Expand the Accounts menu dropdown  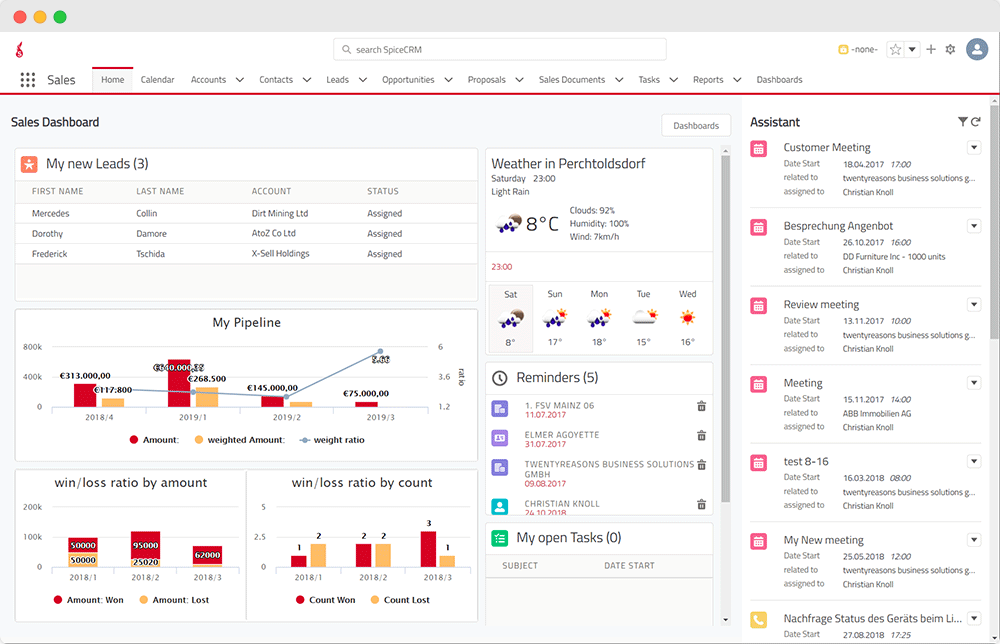240,80
